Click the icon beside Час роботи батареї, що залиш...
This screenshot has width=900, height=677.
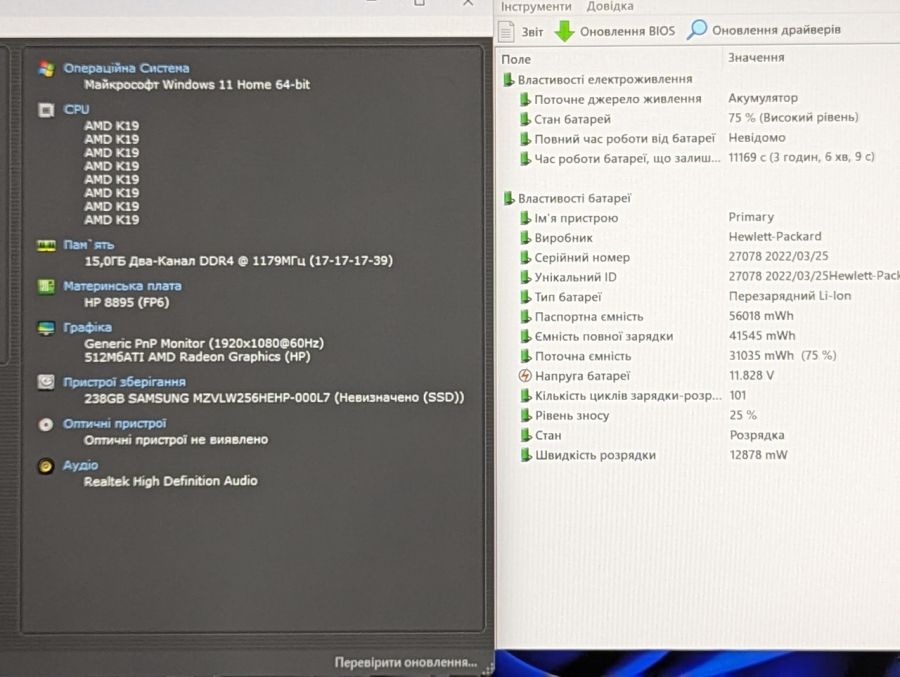[x=524, y=158]
